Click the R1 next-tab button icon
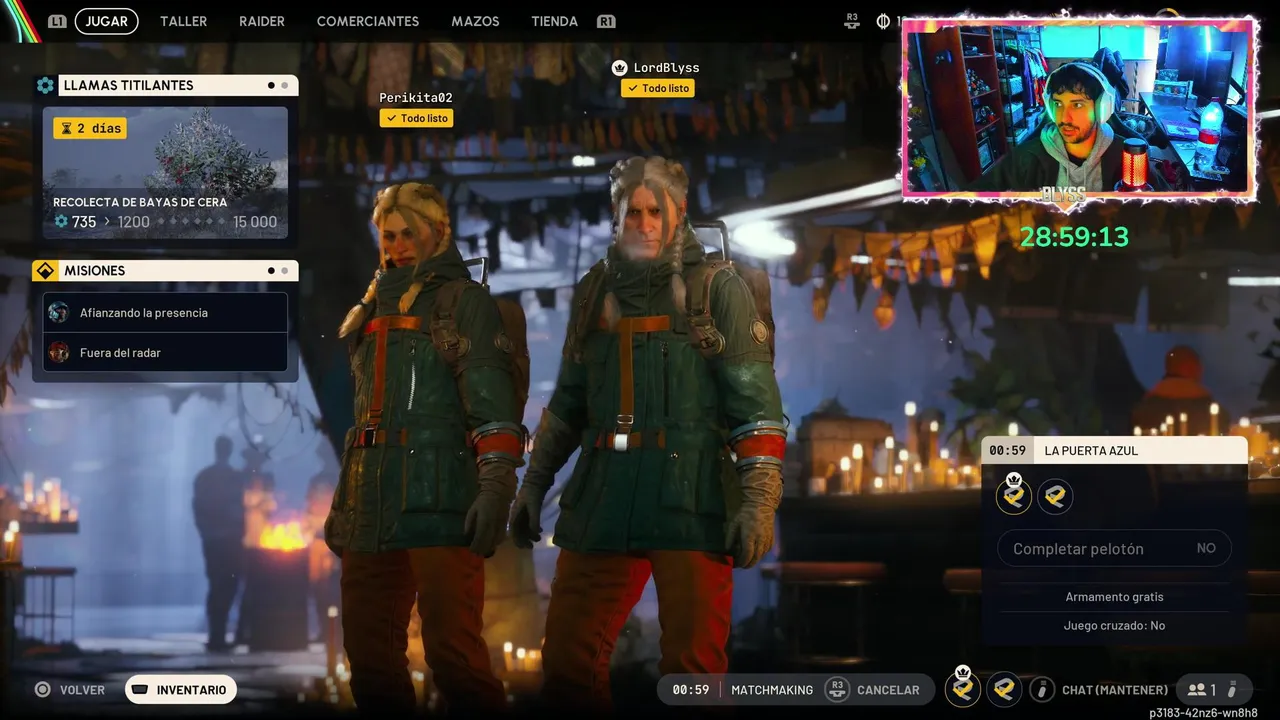Image resolution: width=1280 pixels, height=720 pixels. (x=605, y=21)
